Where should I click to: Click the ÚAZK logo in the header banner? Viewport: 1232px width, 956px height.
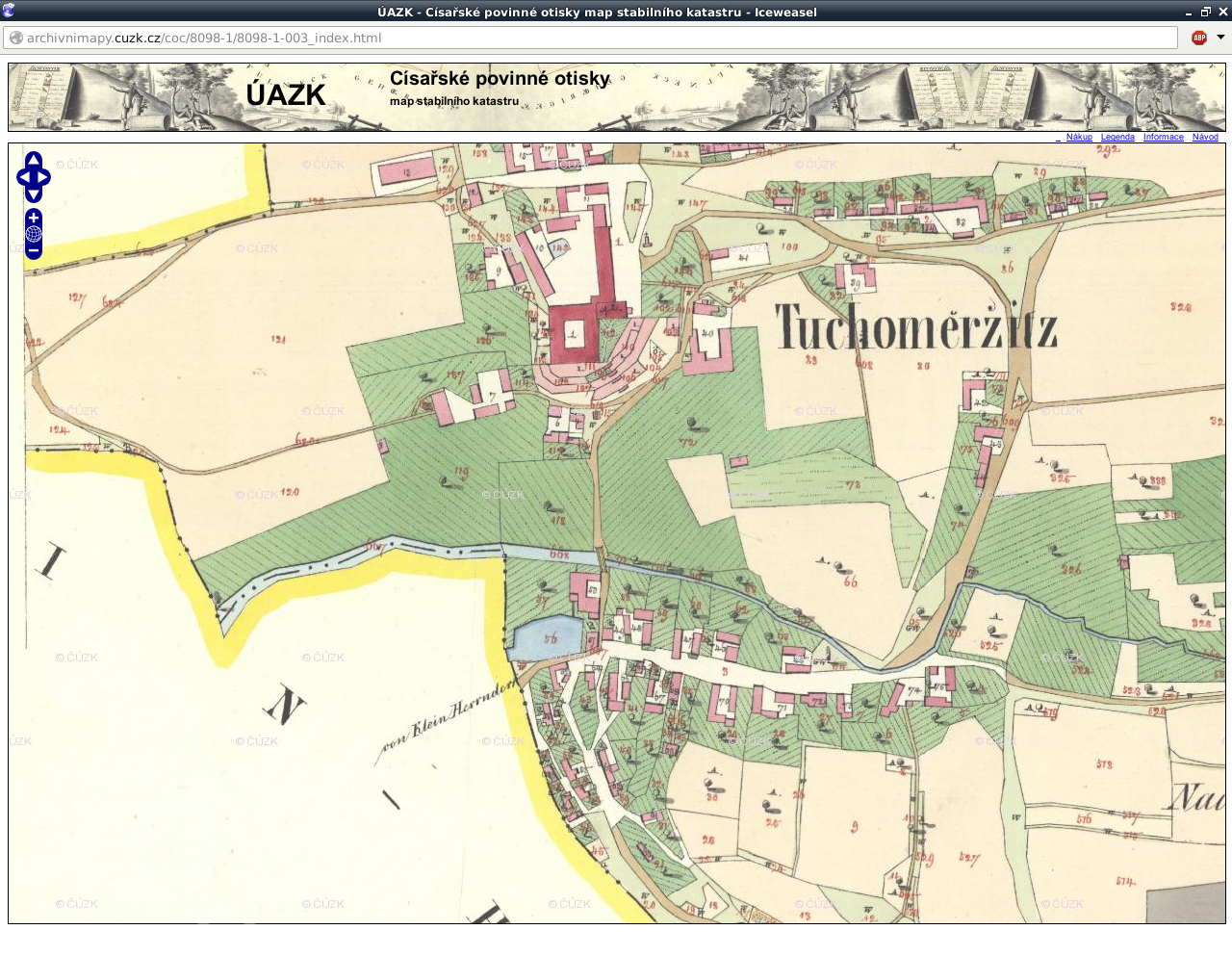[286, 95]
